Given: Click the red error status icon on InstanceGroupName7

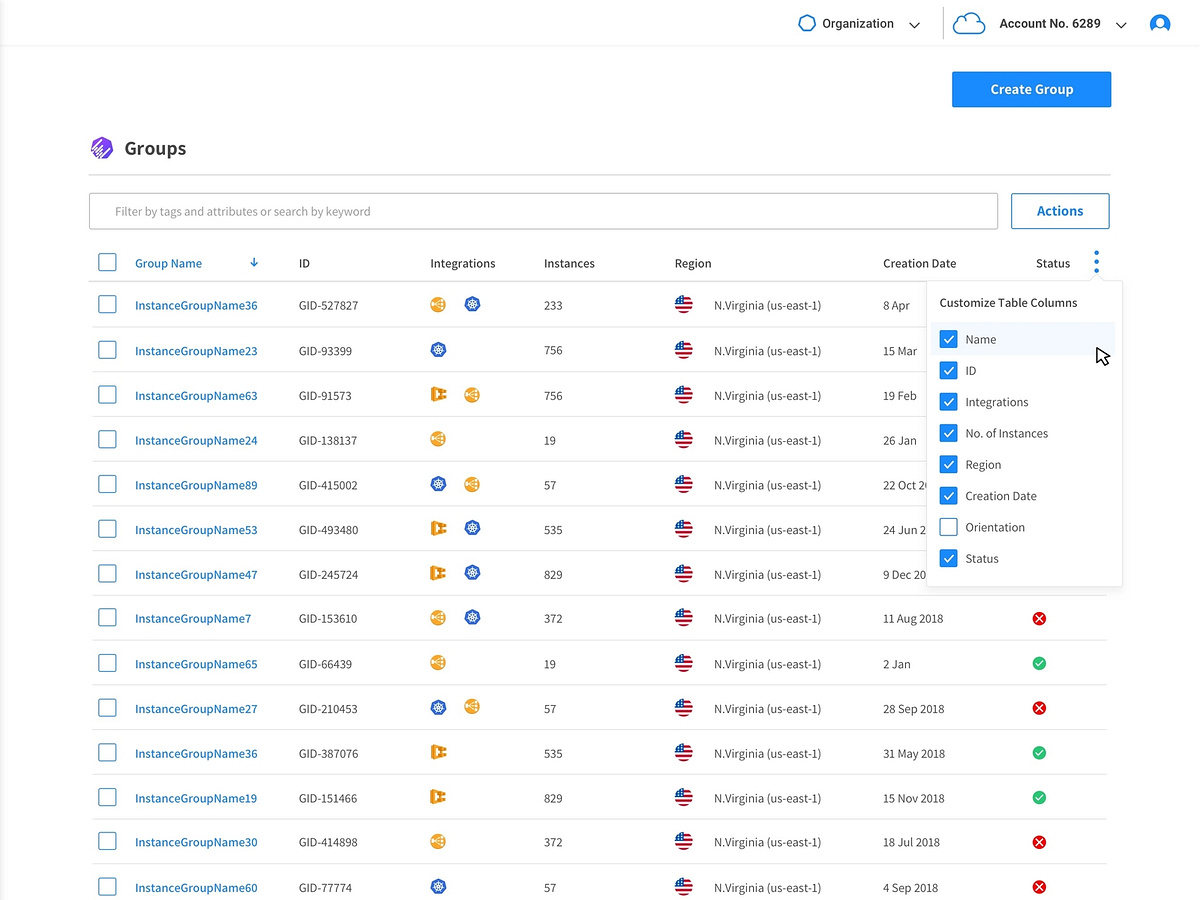Looking at the screenshot, I should pos(1039,618).
